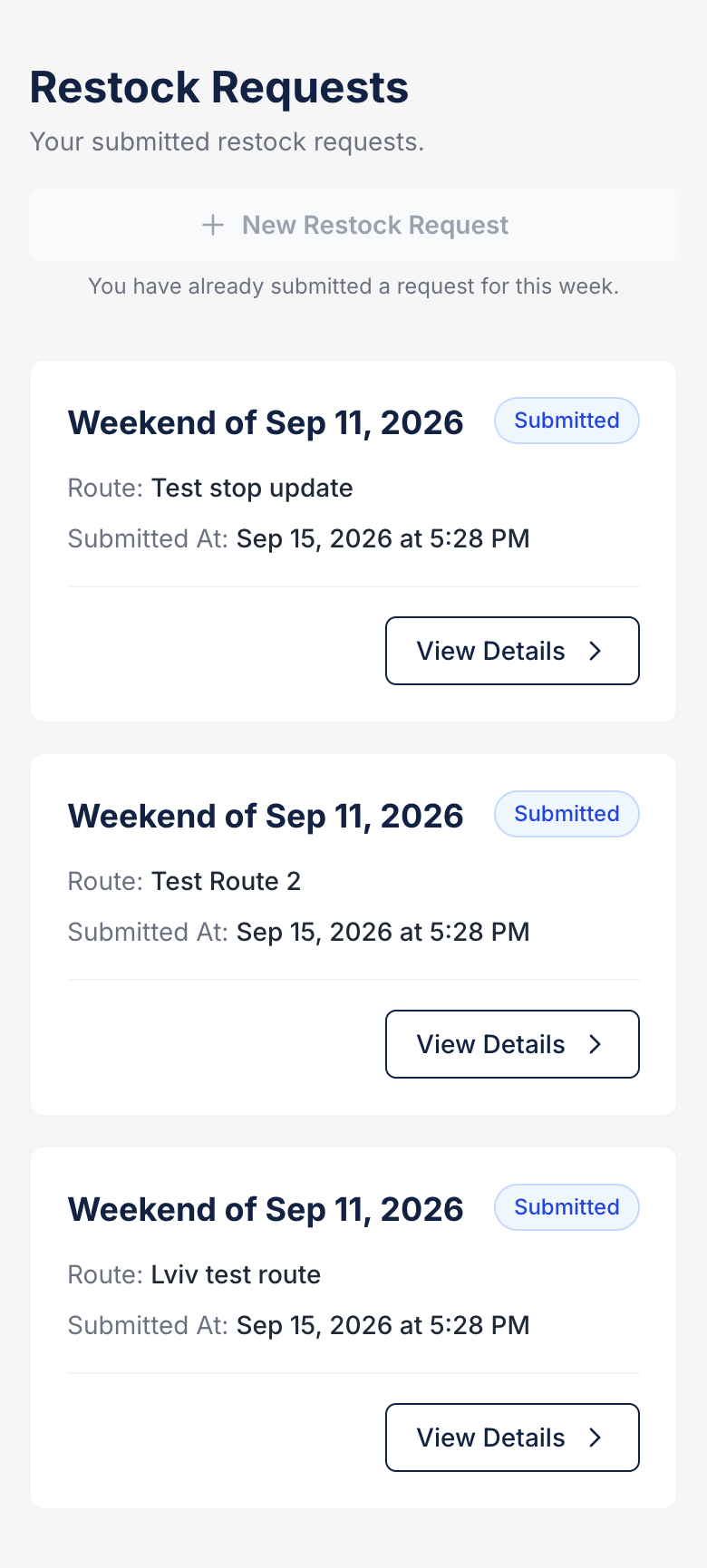
Task: Open the New Restock Request button
Action: [x=353, y=225]
